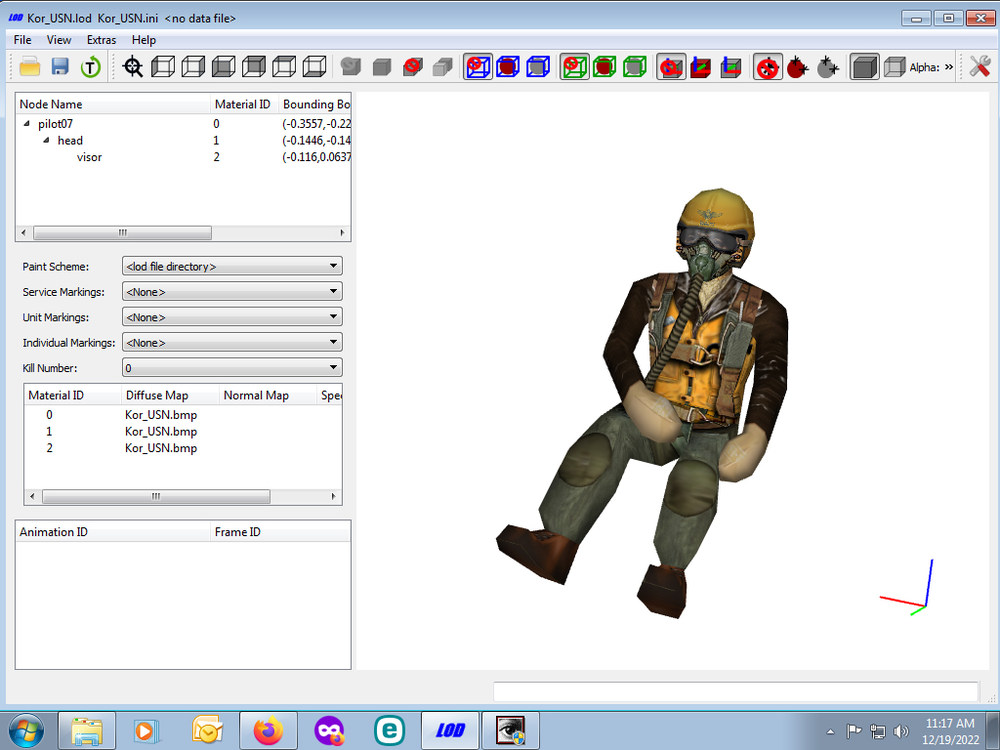
Task: Click the red sphere with sparkles icon
Action: (797, 66)
